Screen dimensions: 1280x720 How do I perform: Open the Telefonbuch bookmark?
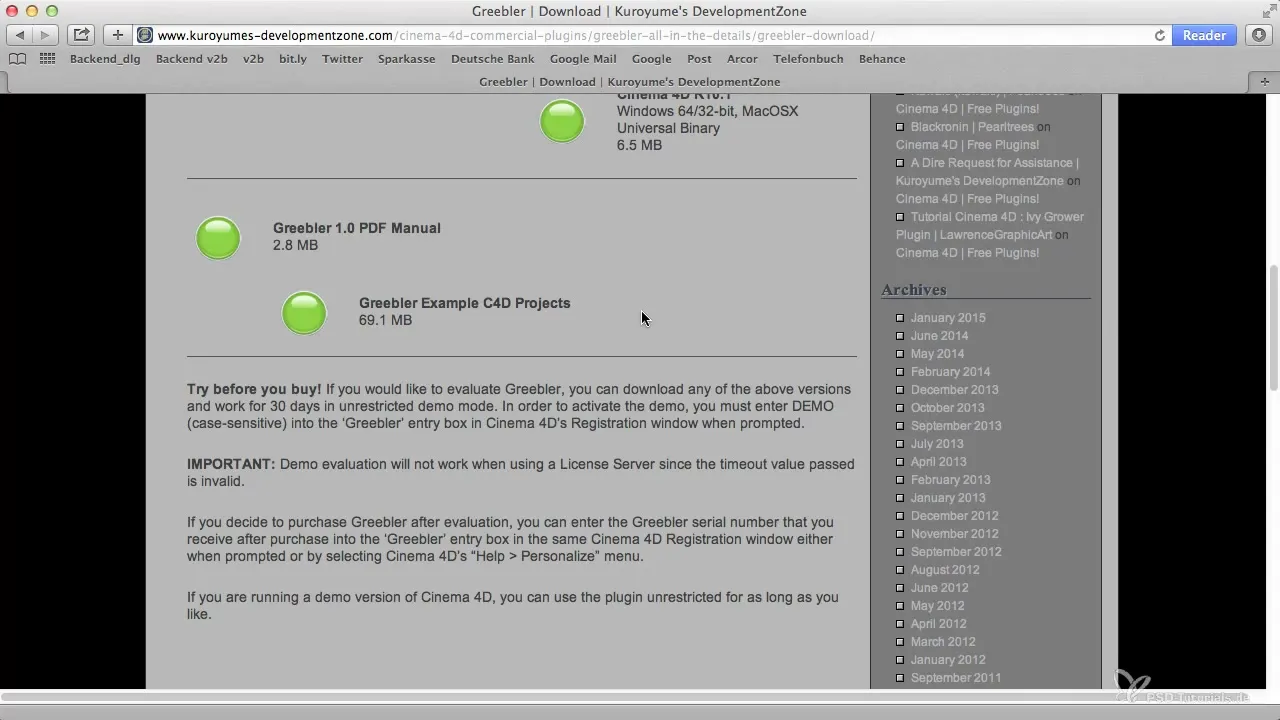(808, 59)
